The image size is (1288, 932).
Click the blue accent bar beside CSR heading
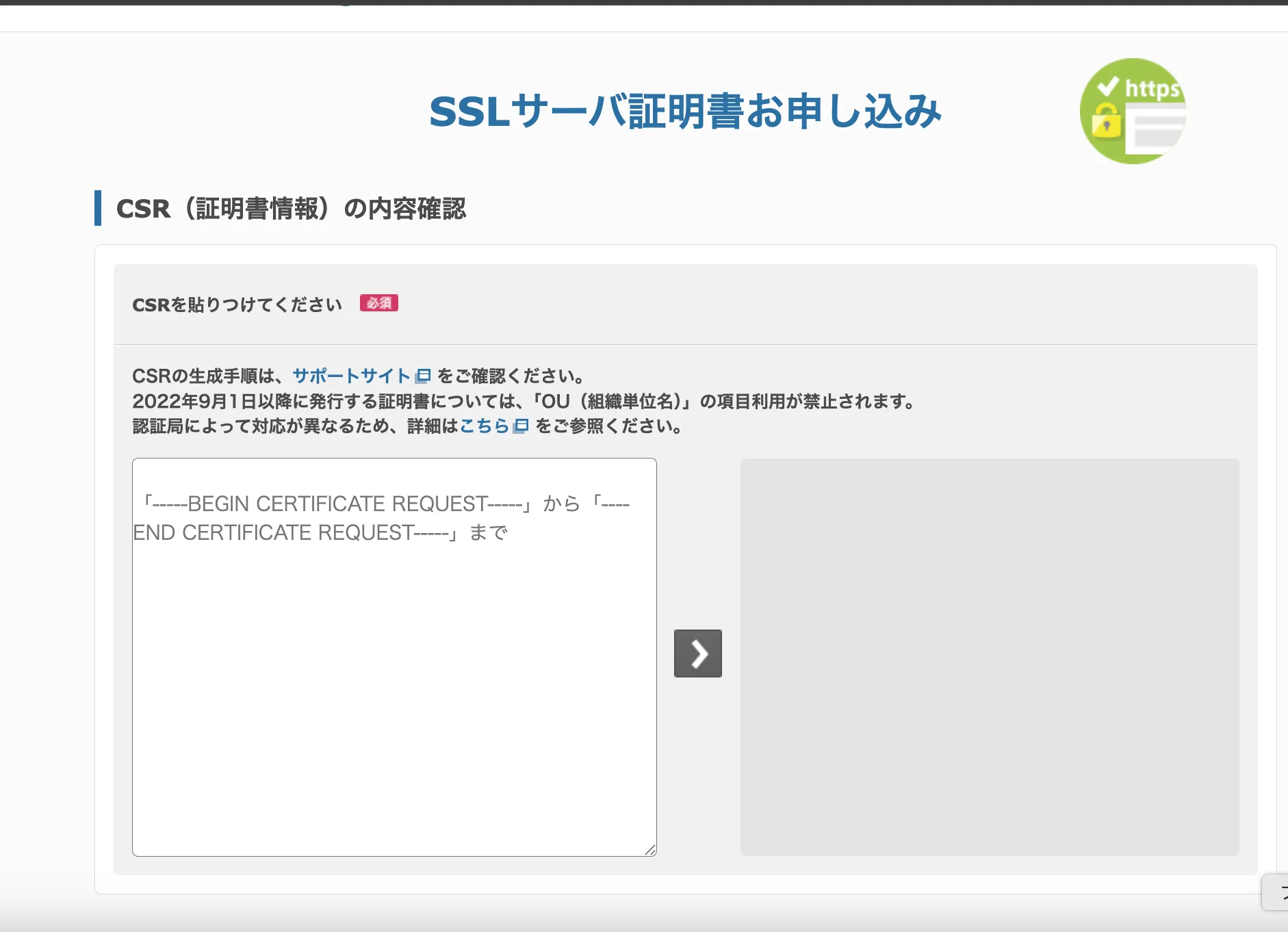[98, 208]
